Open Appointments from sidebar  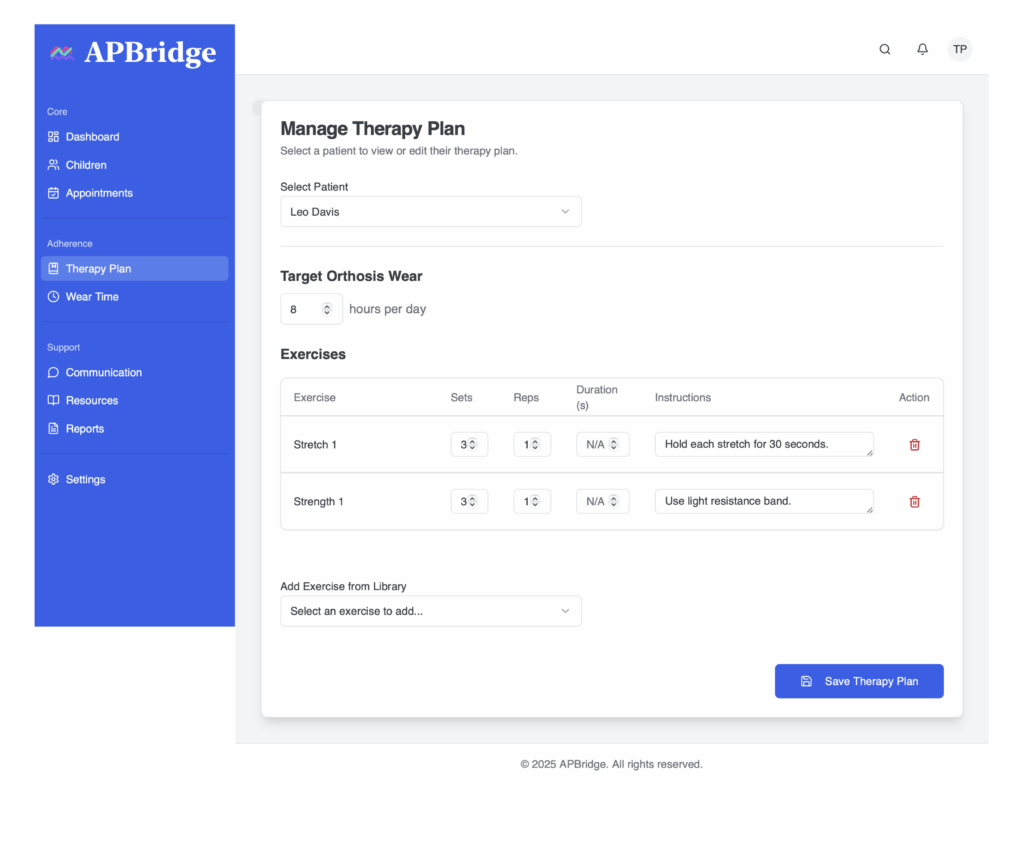(x=135, y=193)
